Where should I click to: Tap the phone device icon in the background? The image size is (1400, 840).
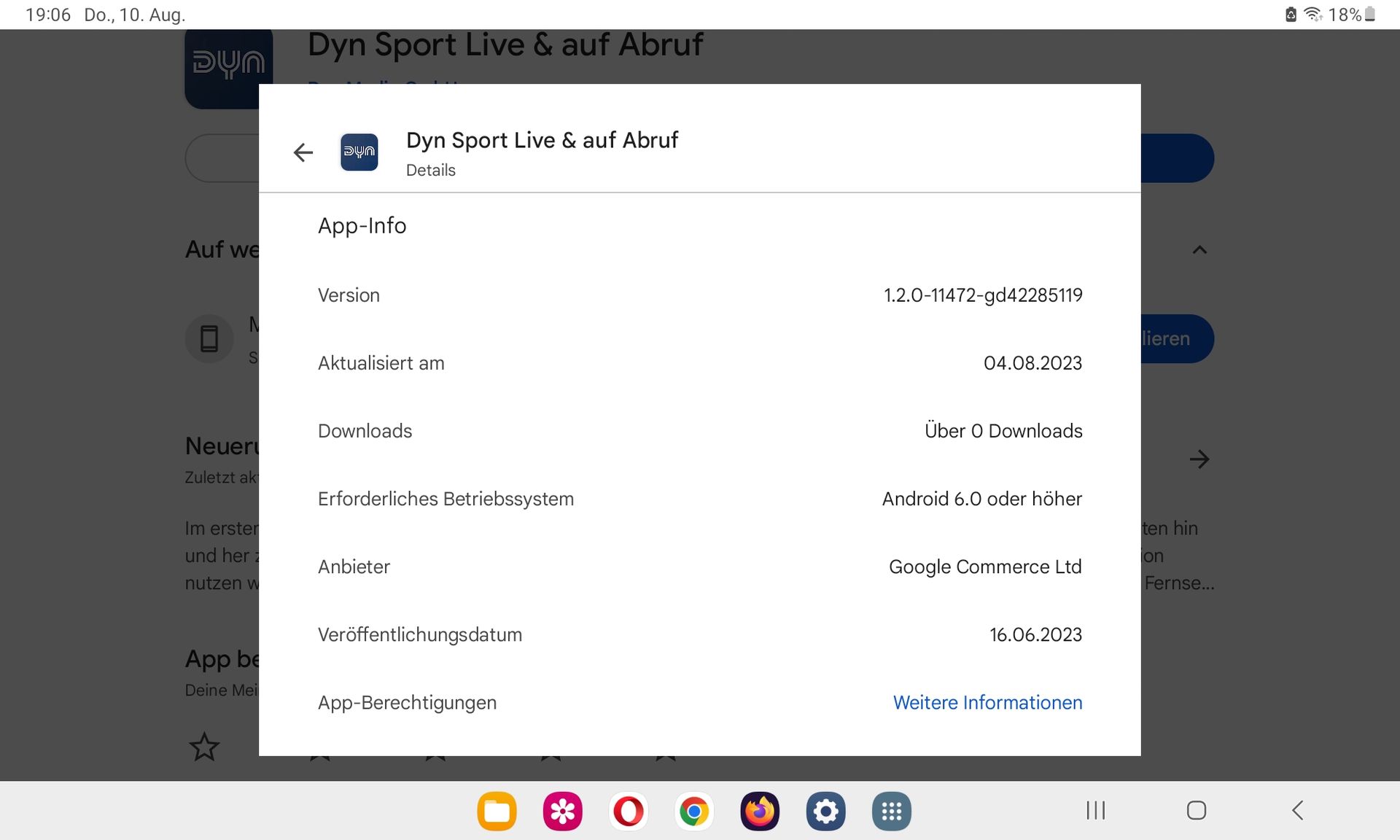[x=209, y=339]
